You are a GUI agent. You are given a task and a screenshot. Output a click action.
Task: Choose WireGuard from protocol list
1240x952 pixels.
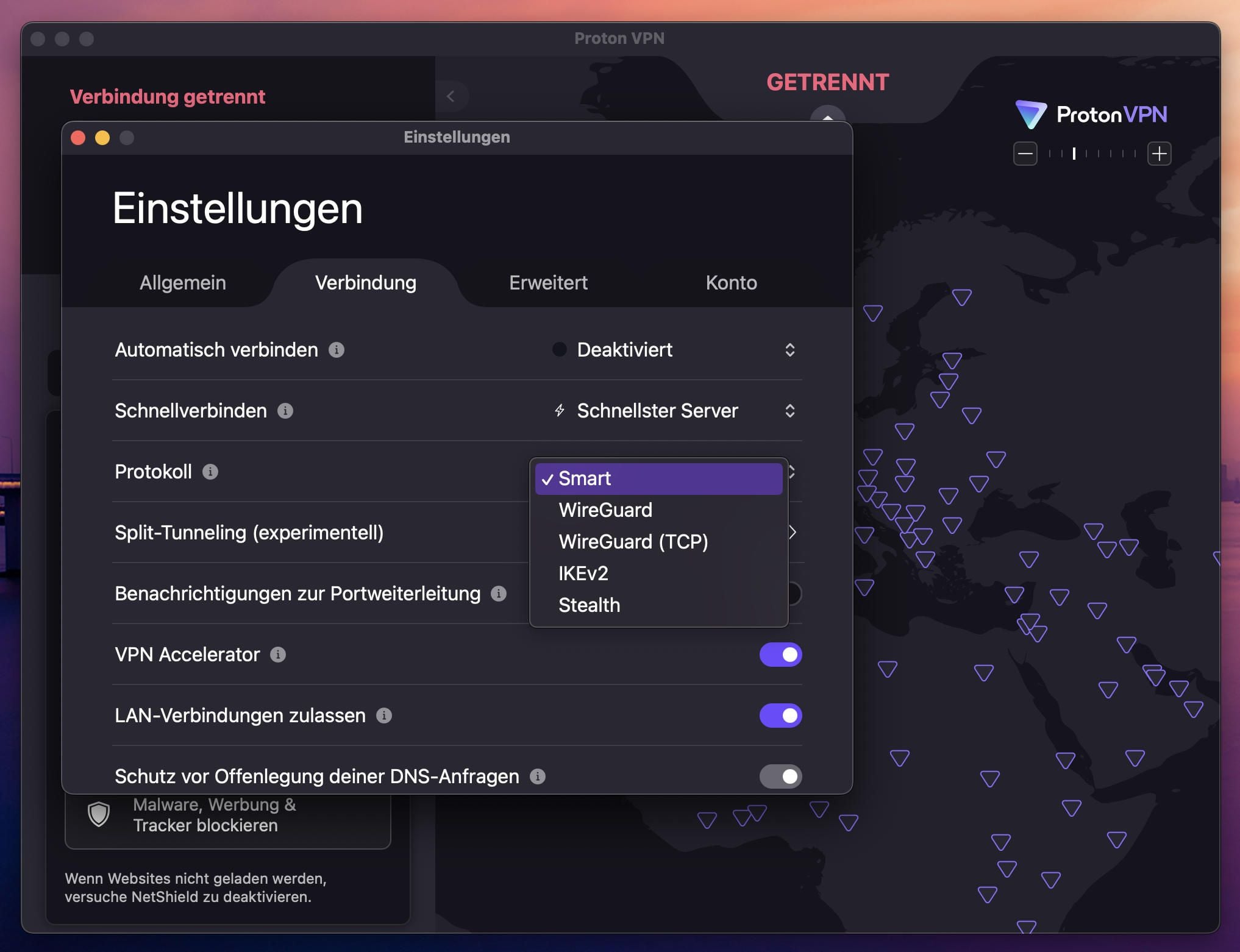[x=659, y=510]
